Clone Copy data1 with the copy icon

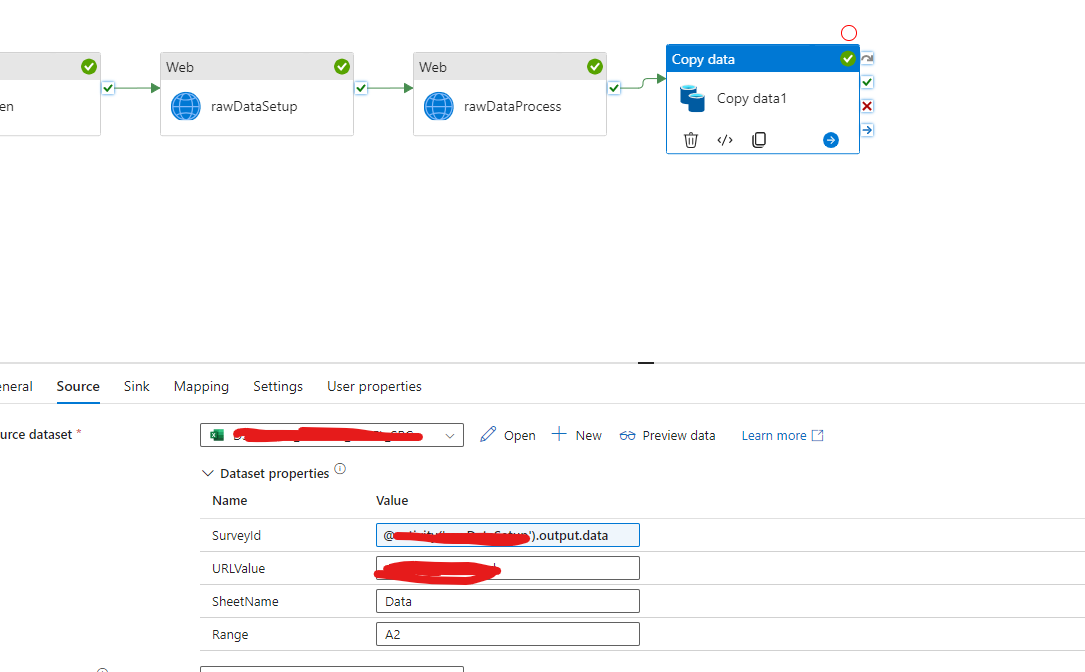[759, 139]
